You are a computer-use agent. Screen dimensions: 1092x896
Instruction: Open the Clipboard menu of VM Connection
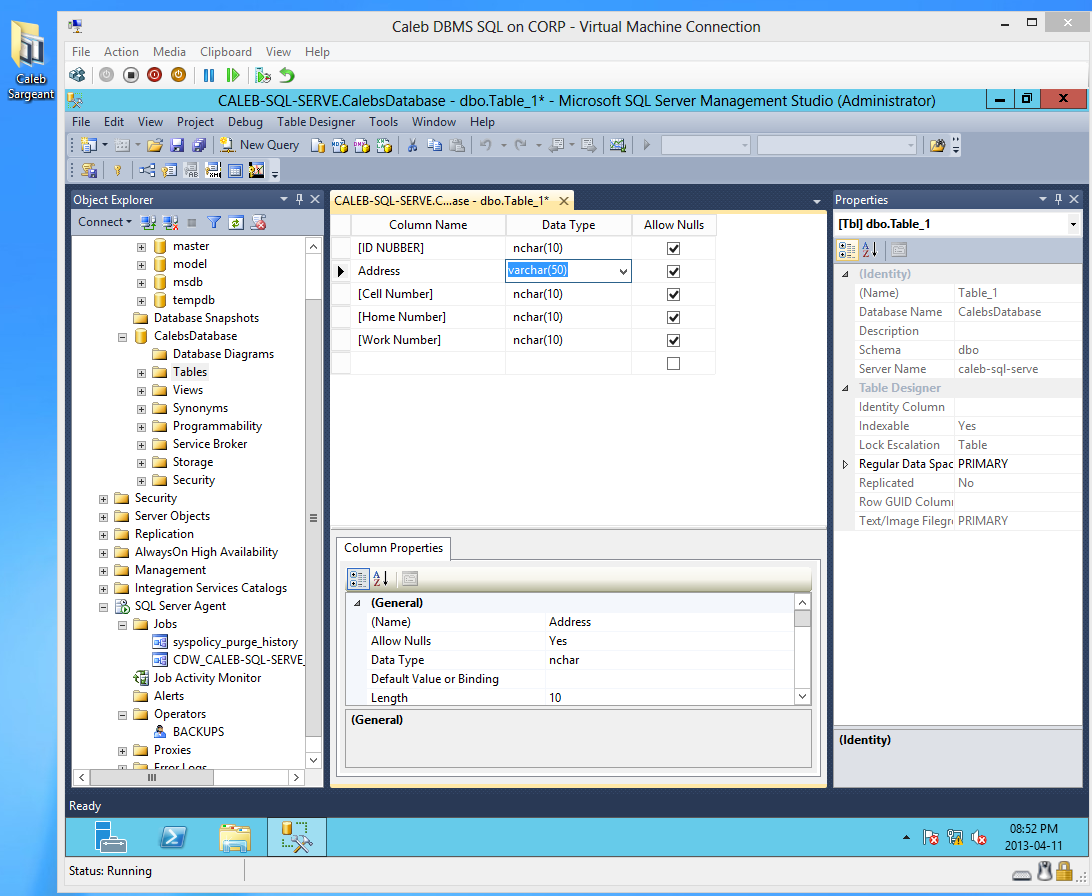click(226, 52)
